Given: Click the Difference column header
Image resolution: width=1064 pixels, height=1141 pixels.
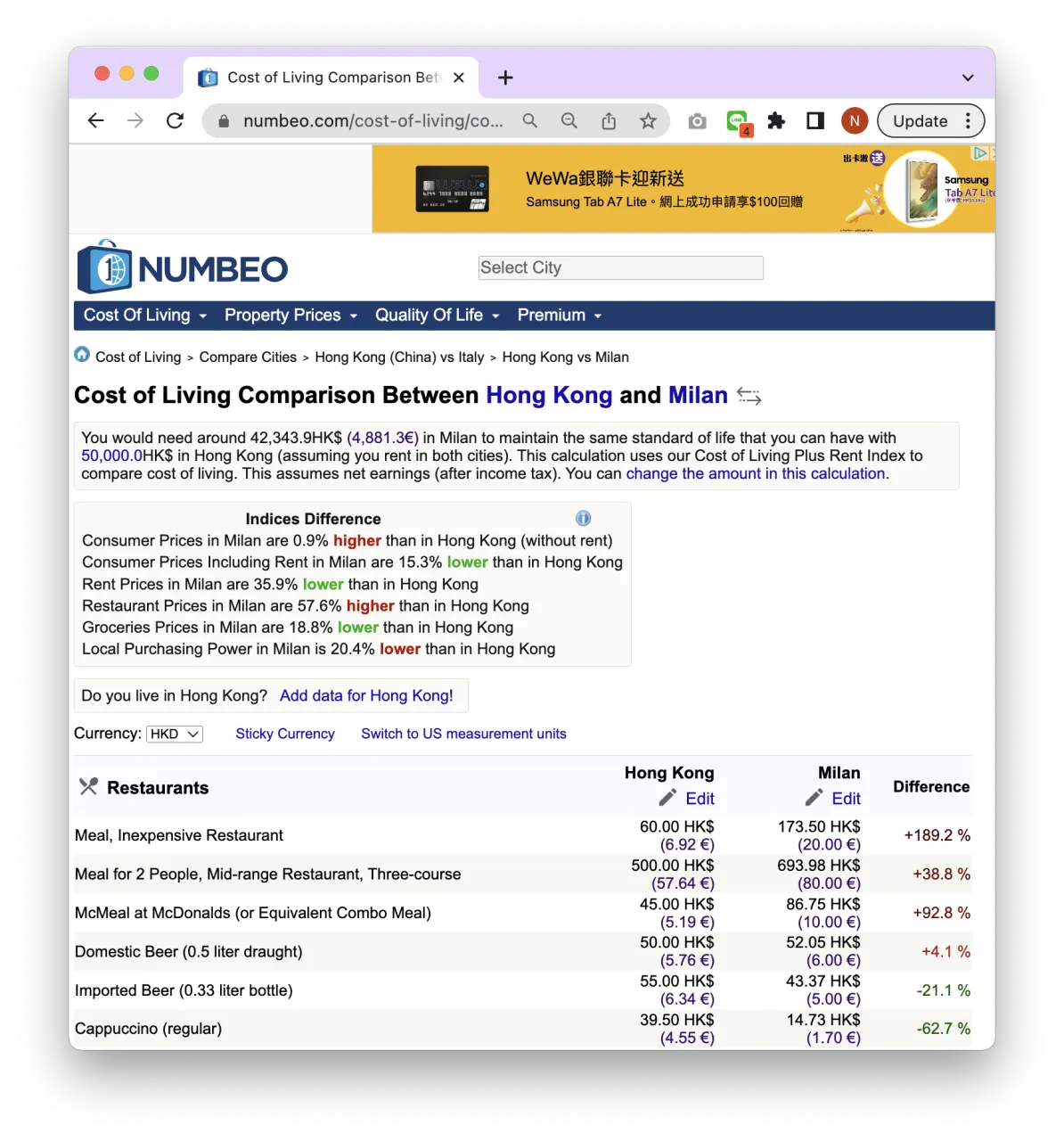Looking at the screenshot, I should [931, 786].
